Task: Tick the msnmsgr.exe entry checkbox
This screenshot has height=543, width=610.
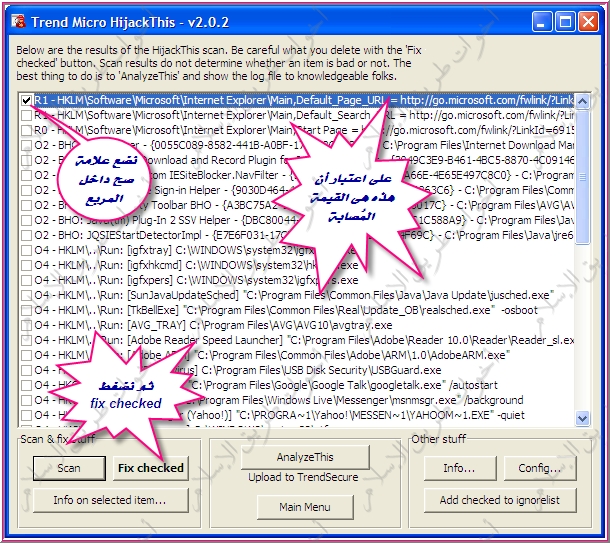Action: [x=26, y=400]
